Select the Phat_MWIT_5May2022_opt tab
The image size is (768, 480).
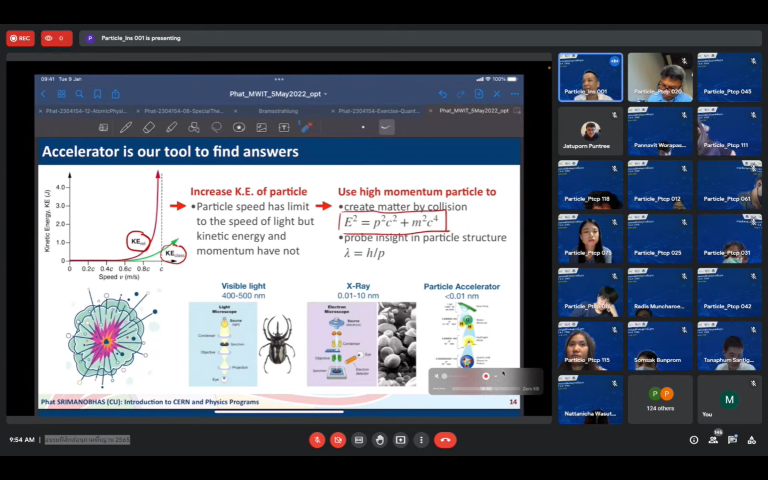pyautogui.click(x=474, y=111)
